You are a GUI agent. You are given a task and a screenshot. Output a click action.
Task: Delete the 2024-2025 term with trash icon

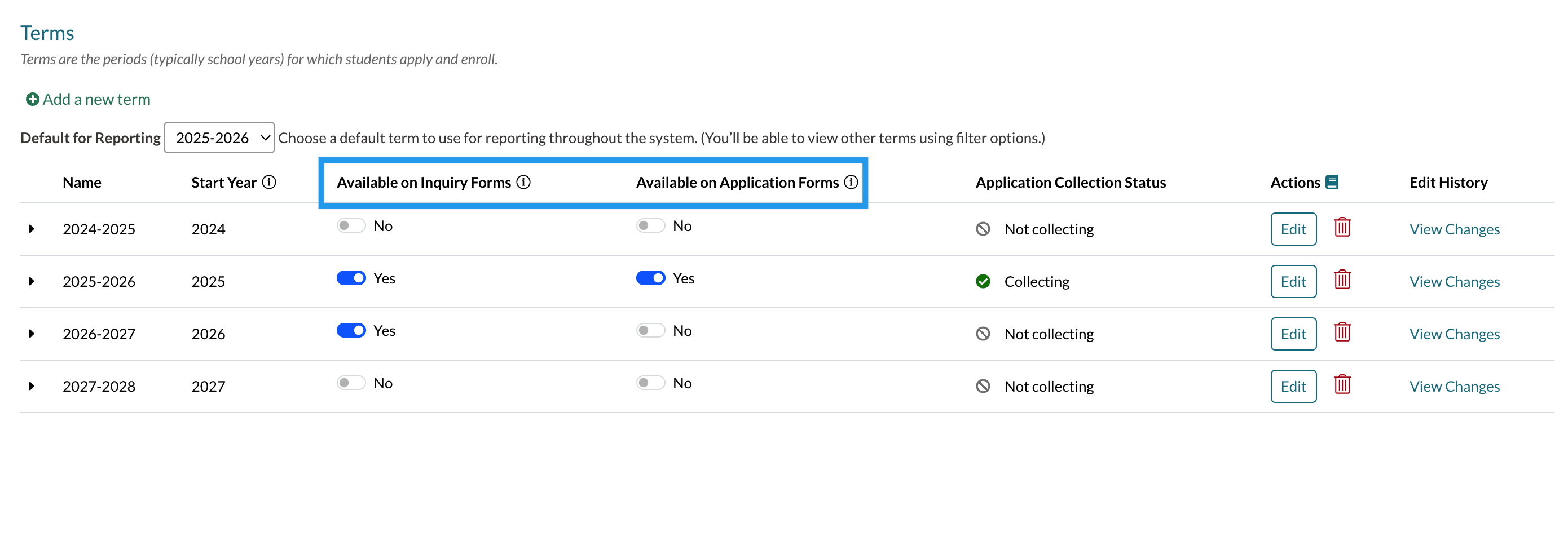coord(1342,228)
